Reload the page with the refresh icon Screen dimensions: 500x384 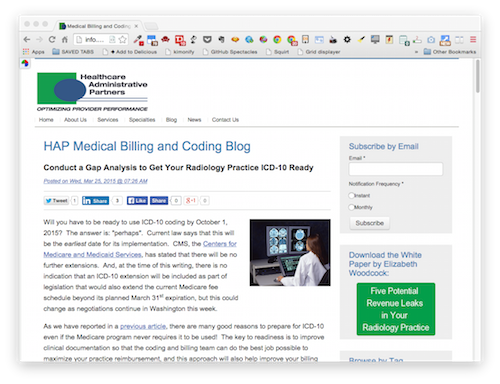pyautogui.click(x=52, y=39)
